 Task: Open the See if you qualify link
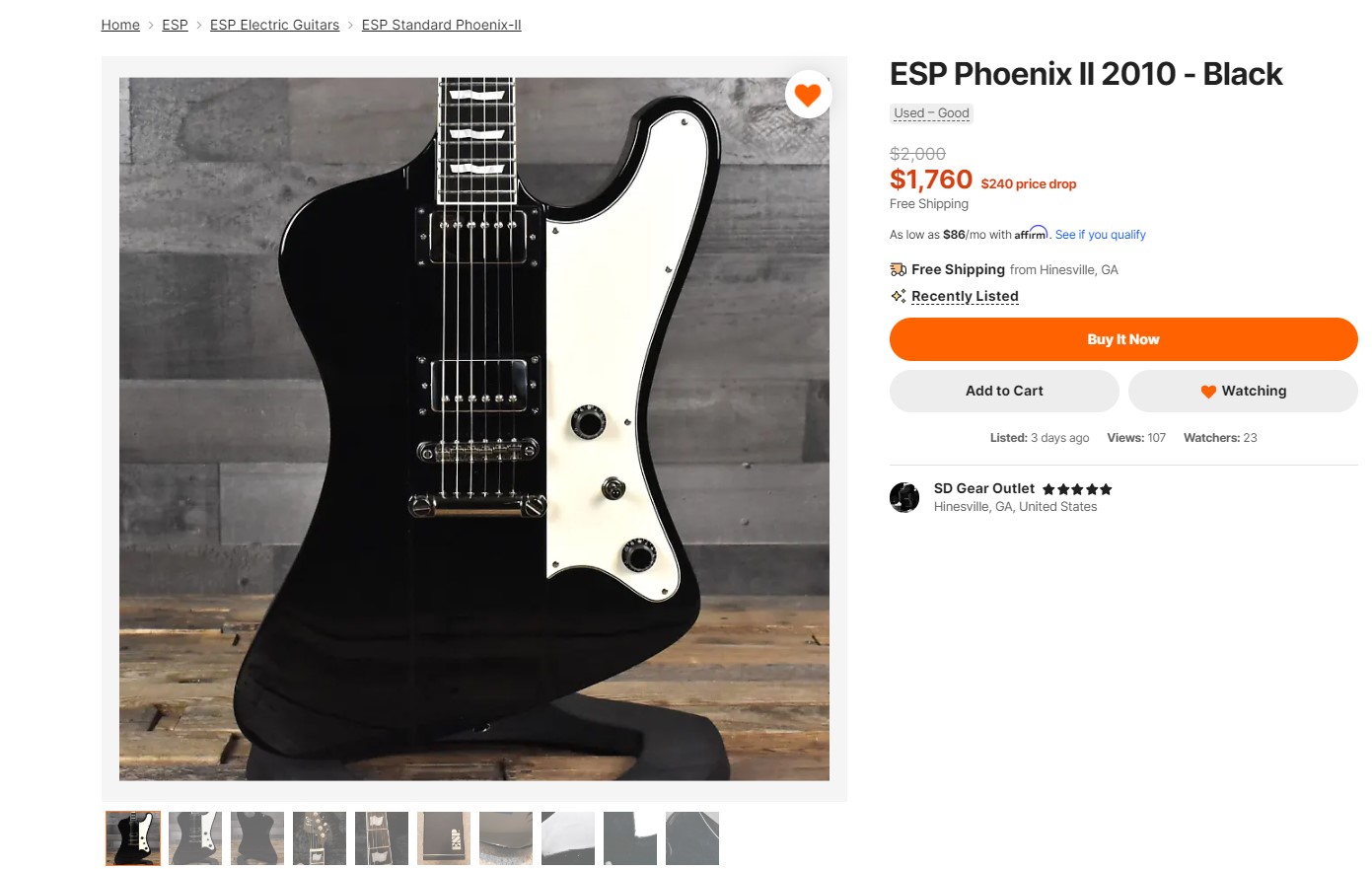pos(1100,235)
